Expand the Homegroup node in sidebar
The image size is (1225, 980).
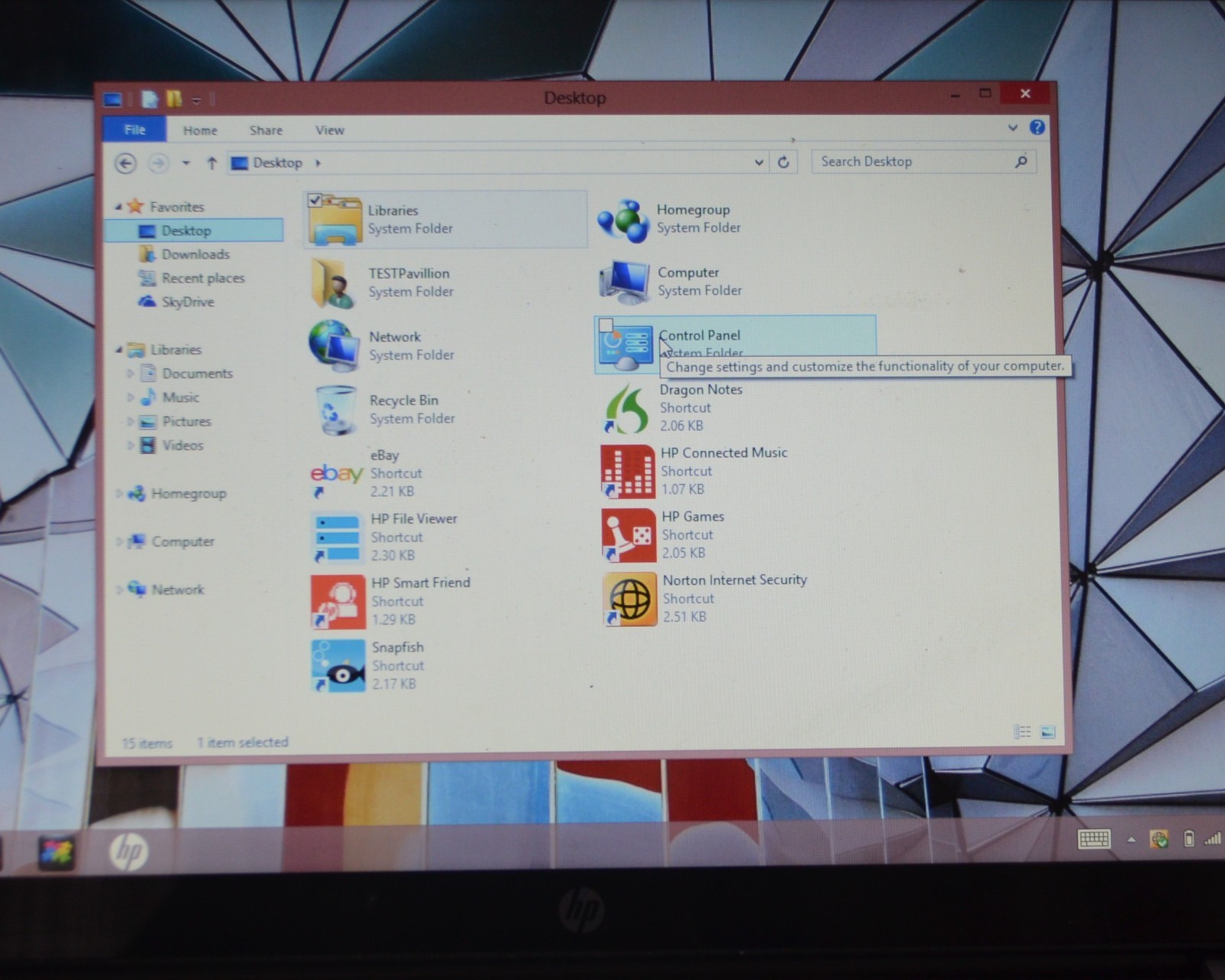[x=119, y=494]
